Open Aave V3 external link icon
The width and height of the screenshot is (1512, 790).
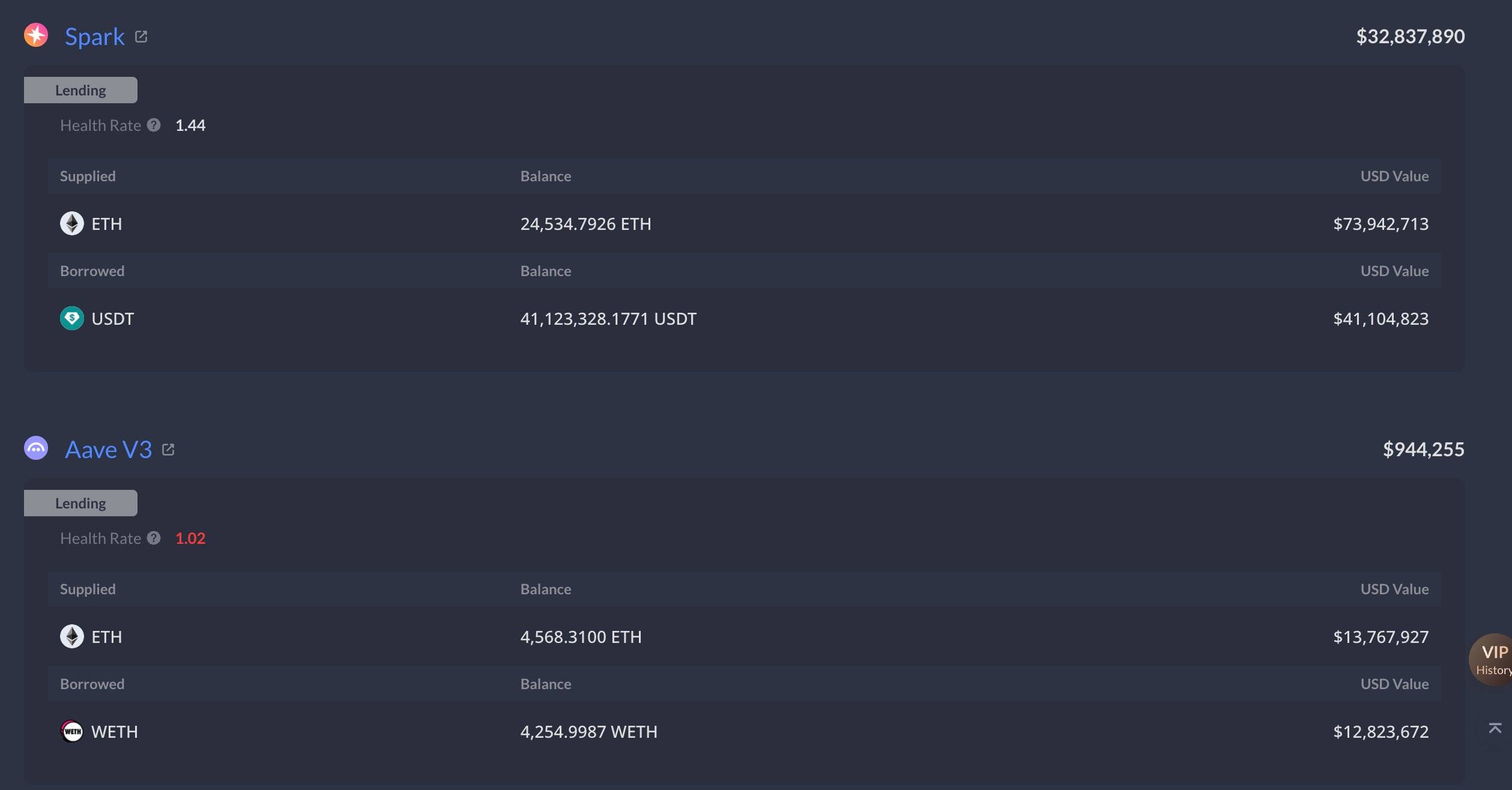pos(168,450)
